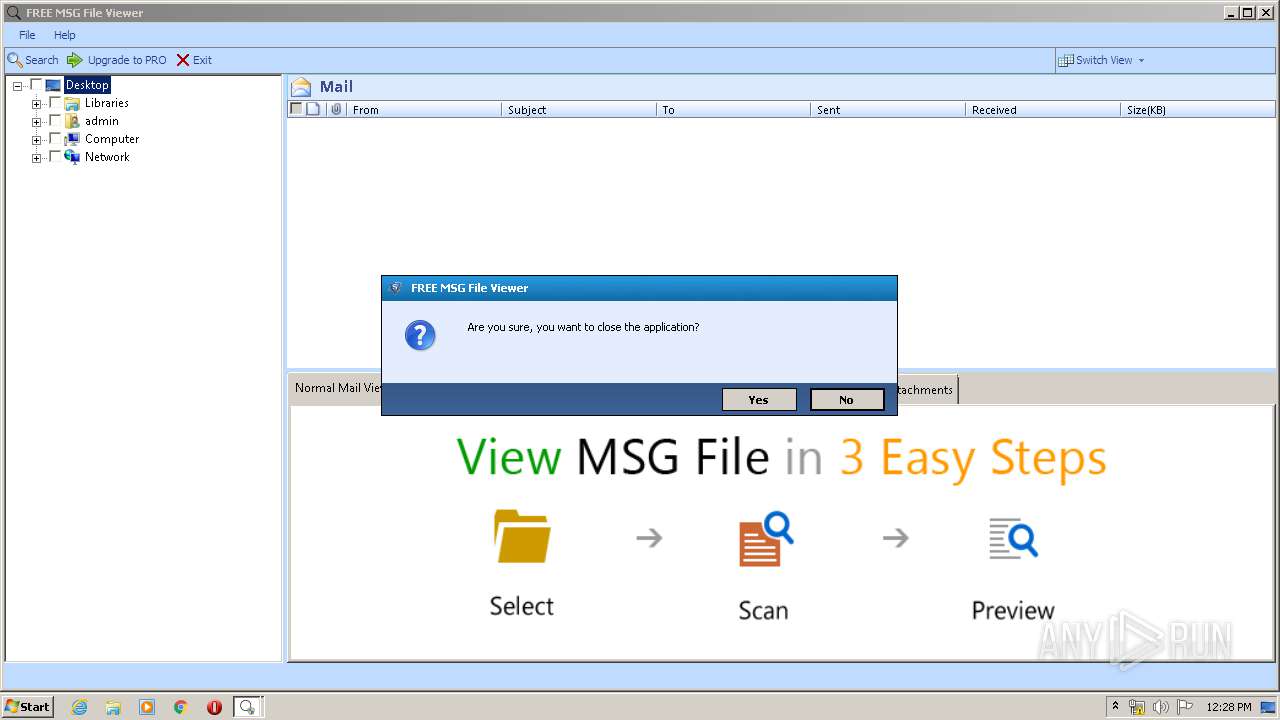Screen dimensions: 1280x720
Task: Open the File menu
Action: point(27,35)
